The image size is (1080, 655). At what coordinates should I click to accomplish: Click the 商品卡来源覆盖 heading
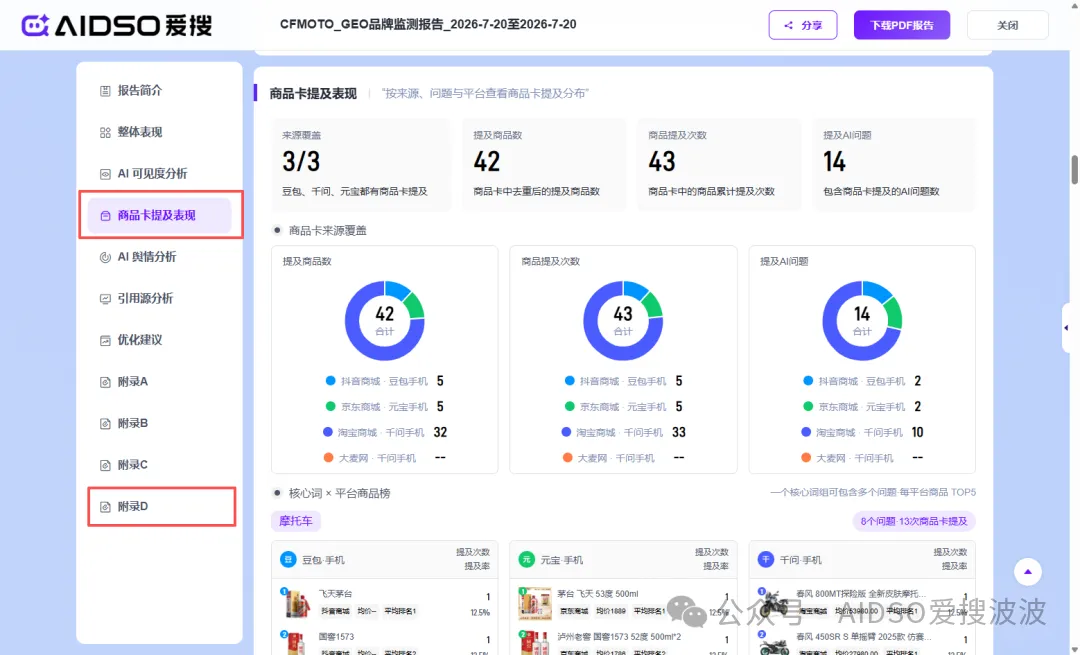click(327, 230)
